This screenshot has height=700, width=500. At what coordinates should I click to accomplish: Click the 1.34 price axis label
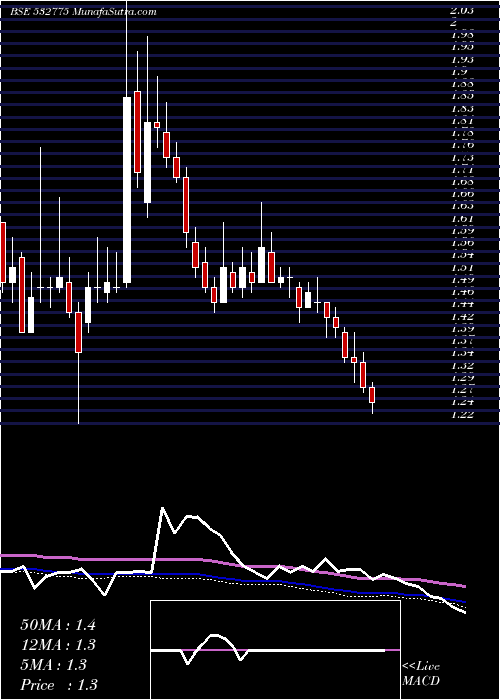(462, 353)
